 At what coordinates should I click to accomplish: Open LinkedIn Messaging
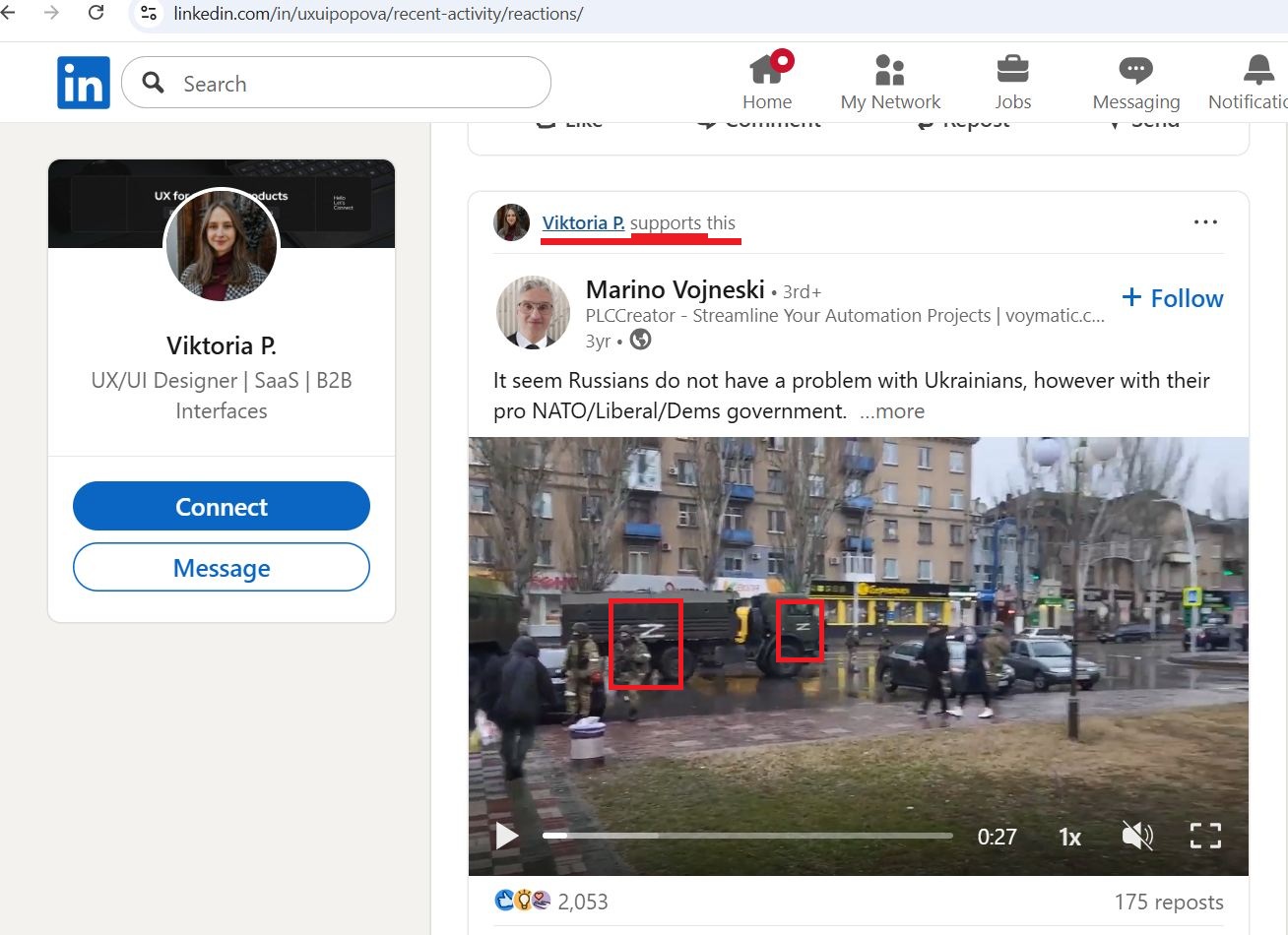coord(1134,79)
